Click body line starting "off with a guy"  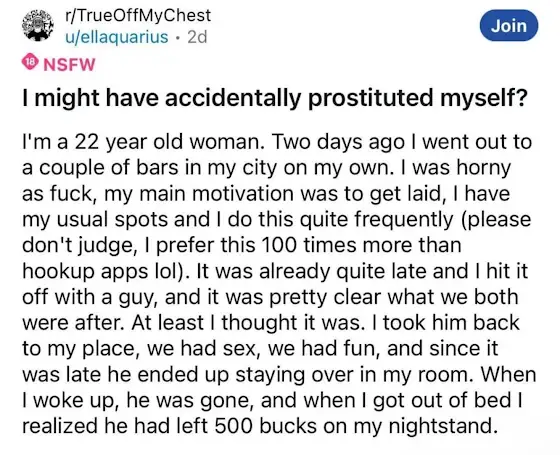[x=270, y=297]
